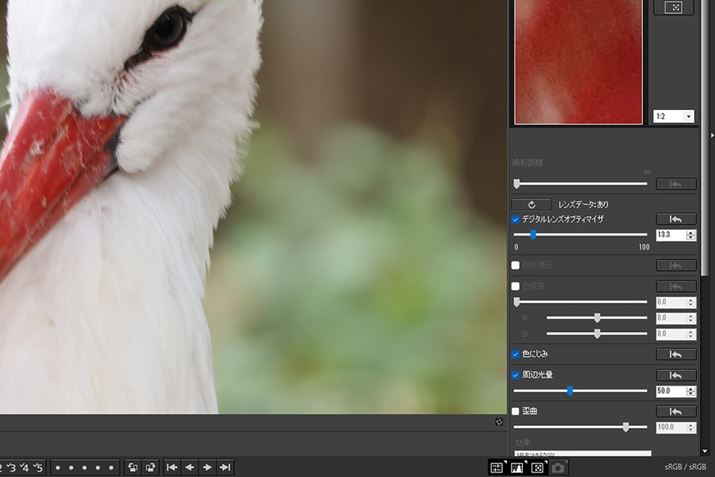
Task: Go to the previous image
Action: coord(190,467)
